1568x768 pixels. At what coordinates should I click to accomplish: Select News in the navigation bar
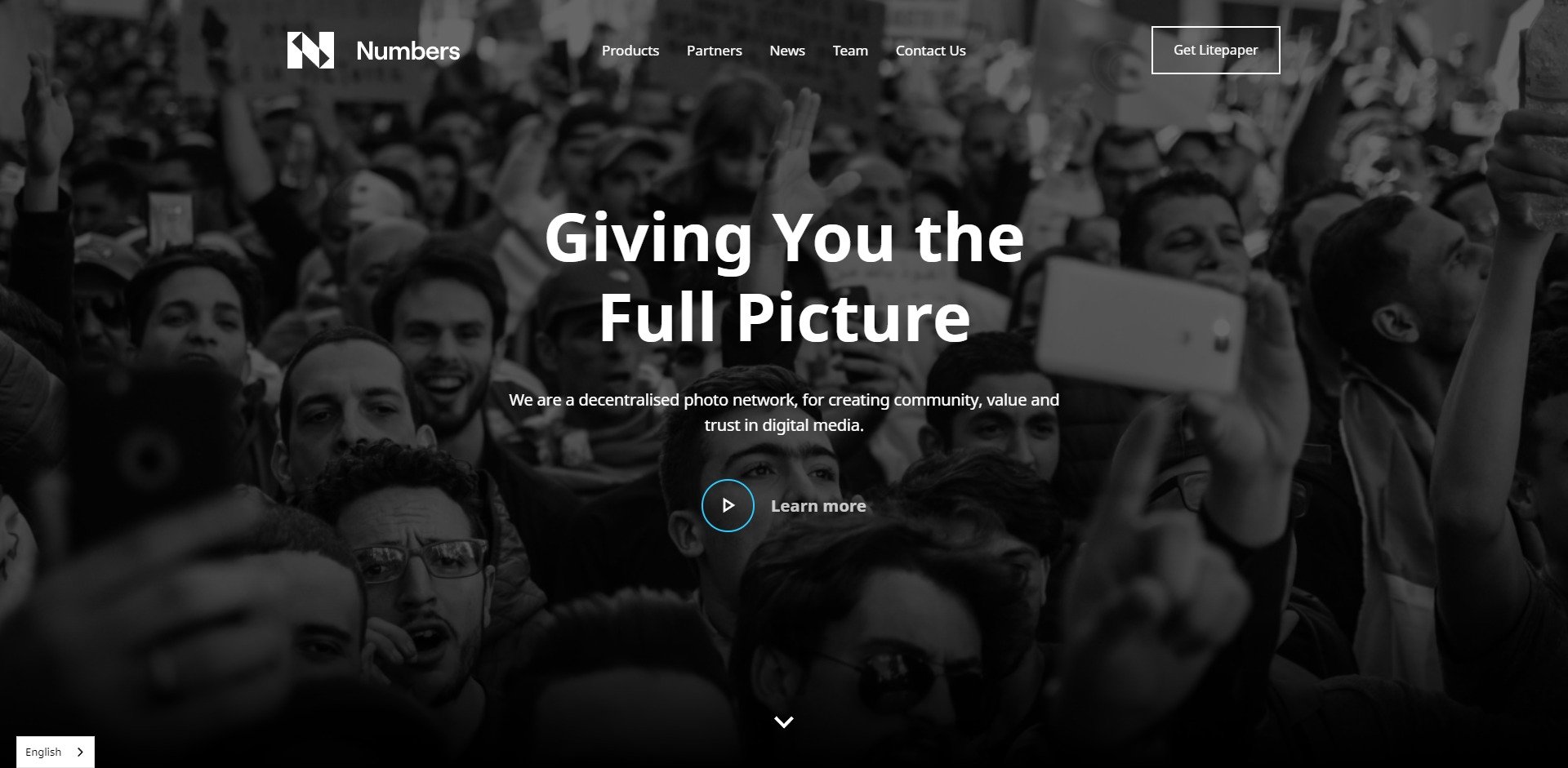point(787,51)
